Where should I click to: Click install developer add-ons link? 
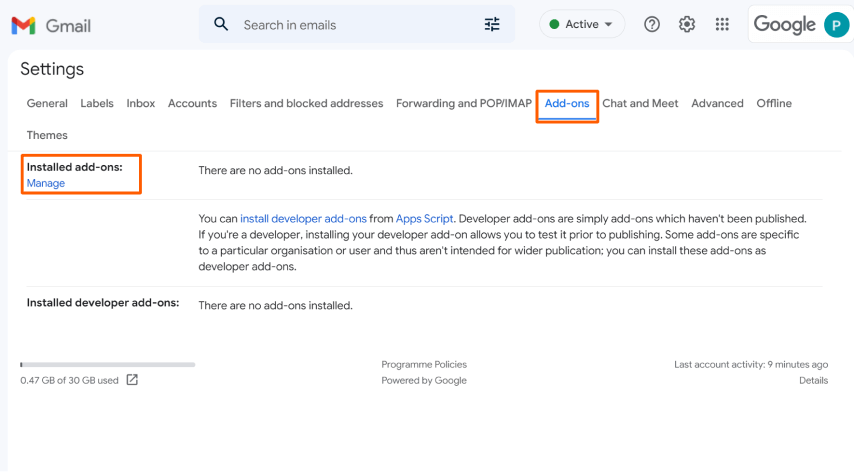(x=303, y=219)
